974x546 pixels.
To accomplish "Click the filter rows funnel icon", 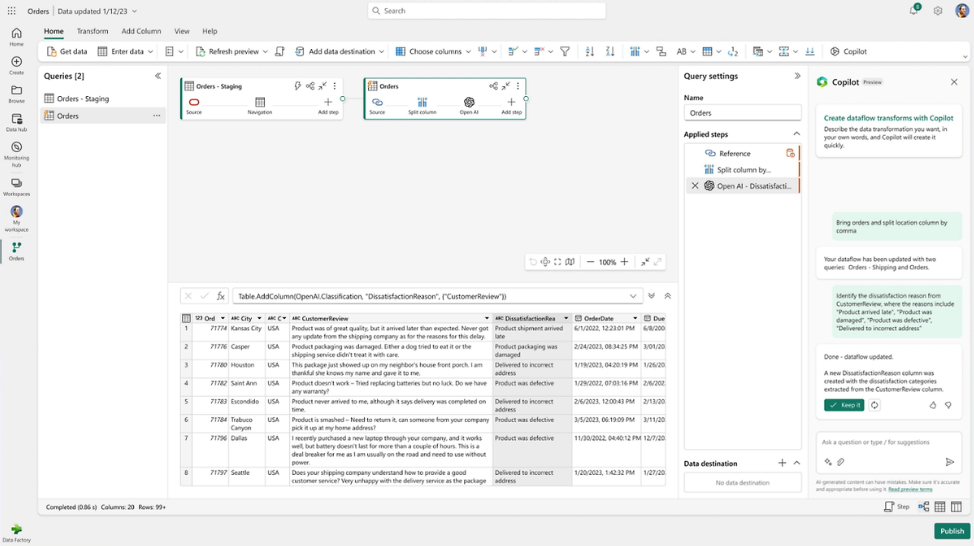I will click(565, 51).
